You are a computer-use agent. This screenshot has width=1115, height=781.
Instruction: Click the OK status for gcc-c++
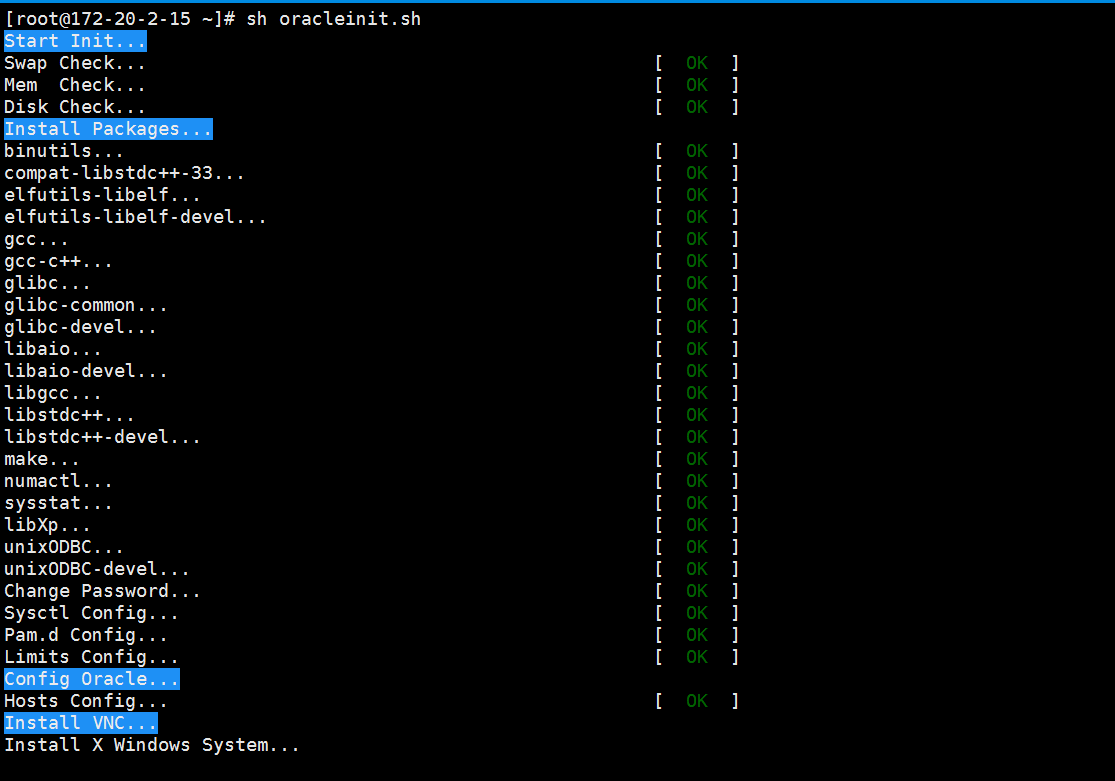[697, 262]
